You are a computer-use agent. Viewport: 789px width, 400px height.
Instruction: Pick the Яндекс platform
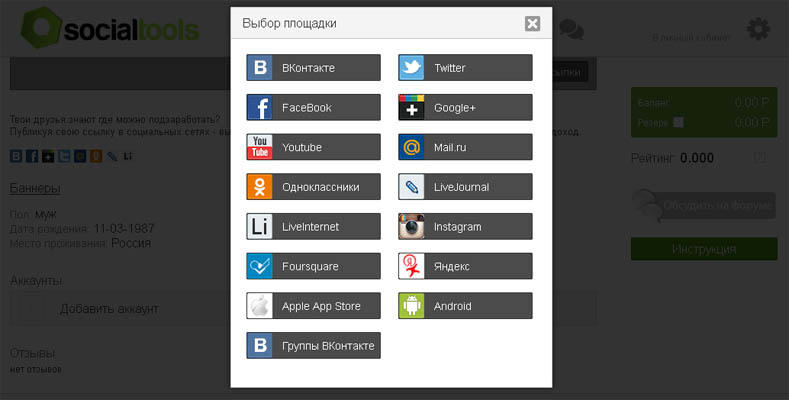465,266
